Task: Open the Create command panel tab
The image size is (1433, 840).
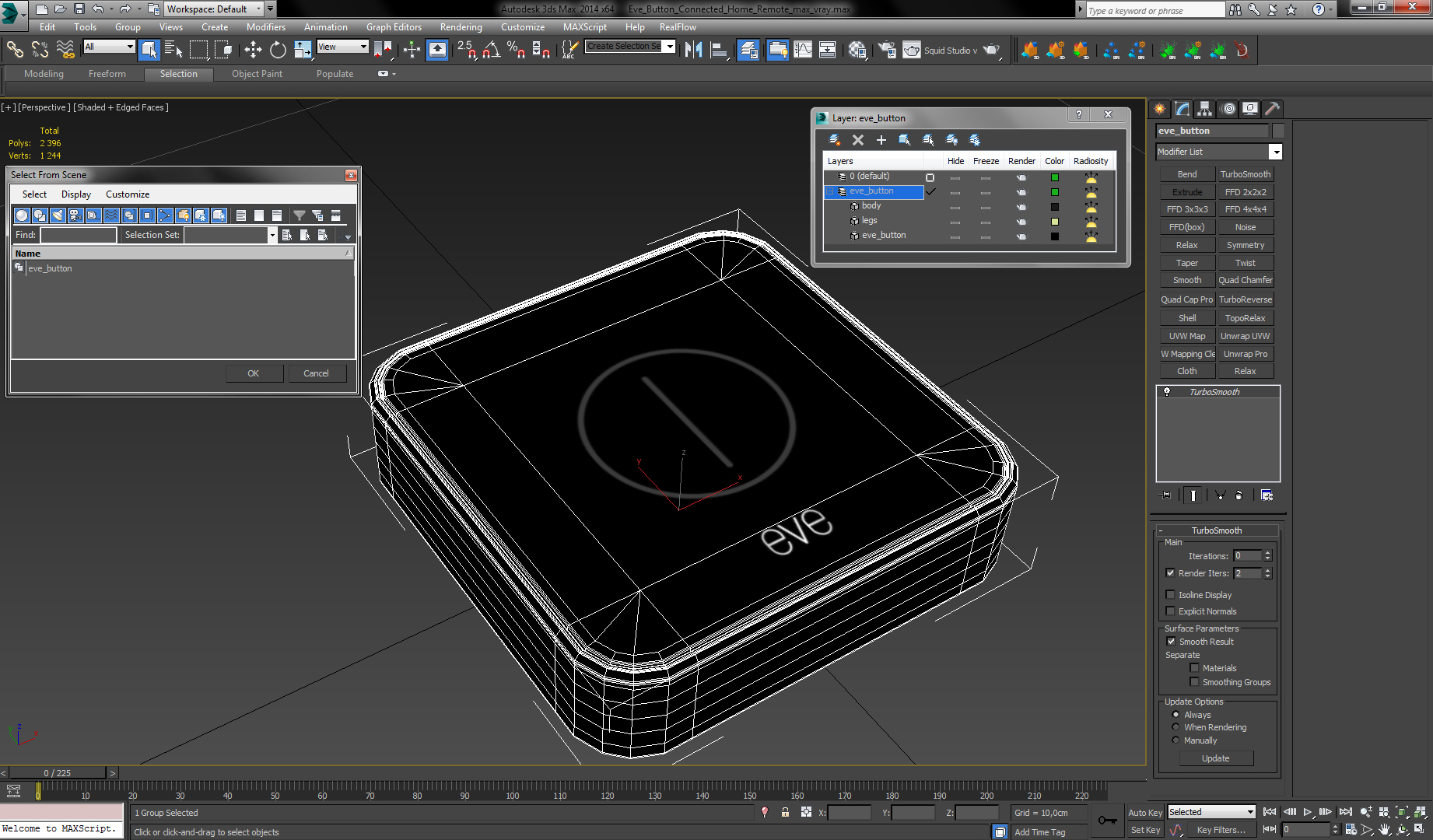Action: tap(1160, 109)
